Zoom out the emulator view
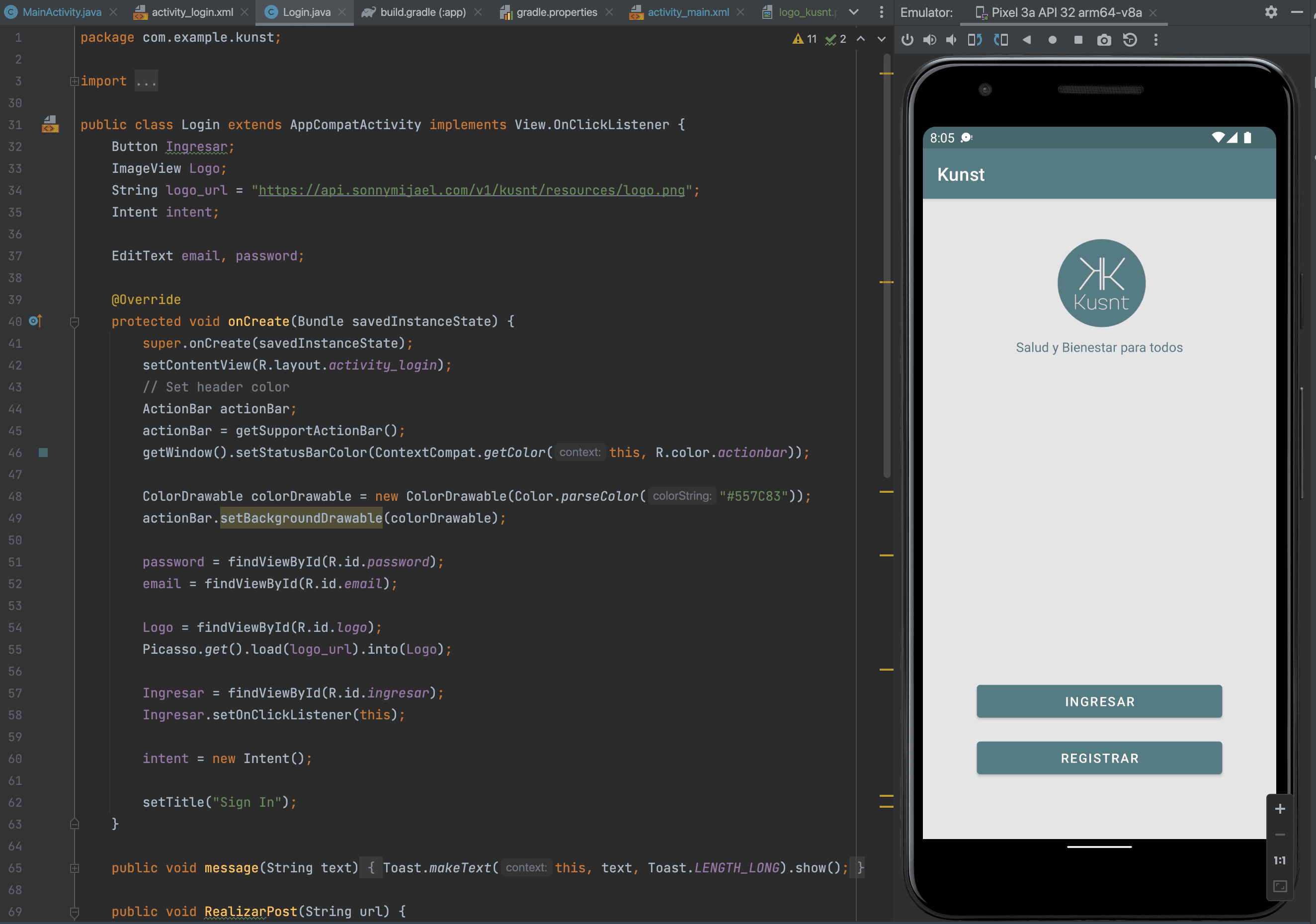The height and width of the screenshot is (924, 1316). [x=1280, y=835]
